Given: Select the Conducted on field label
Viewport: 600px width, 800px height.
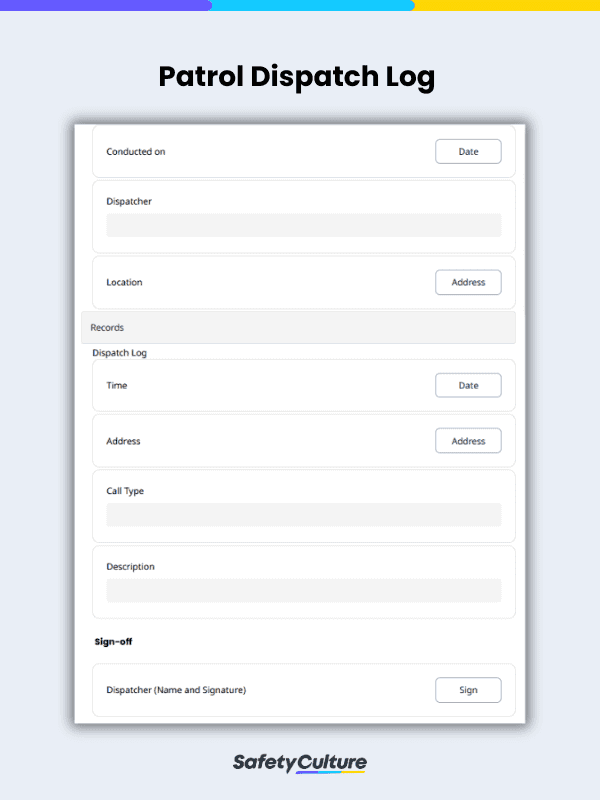Looking at the screenshot, I should [137, 151].
